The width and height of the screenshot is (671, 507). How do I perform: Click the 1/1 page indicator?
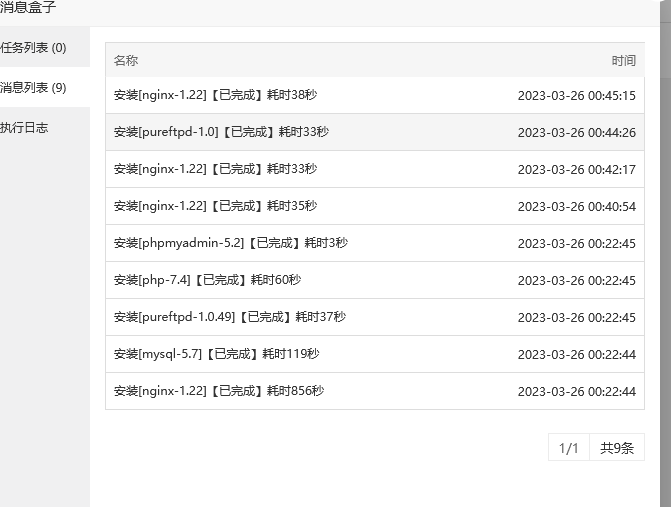point(569,448)
